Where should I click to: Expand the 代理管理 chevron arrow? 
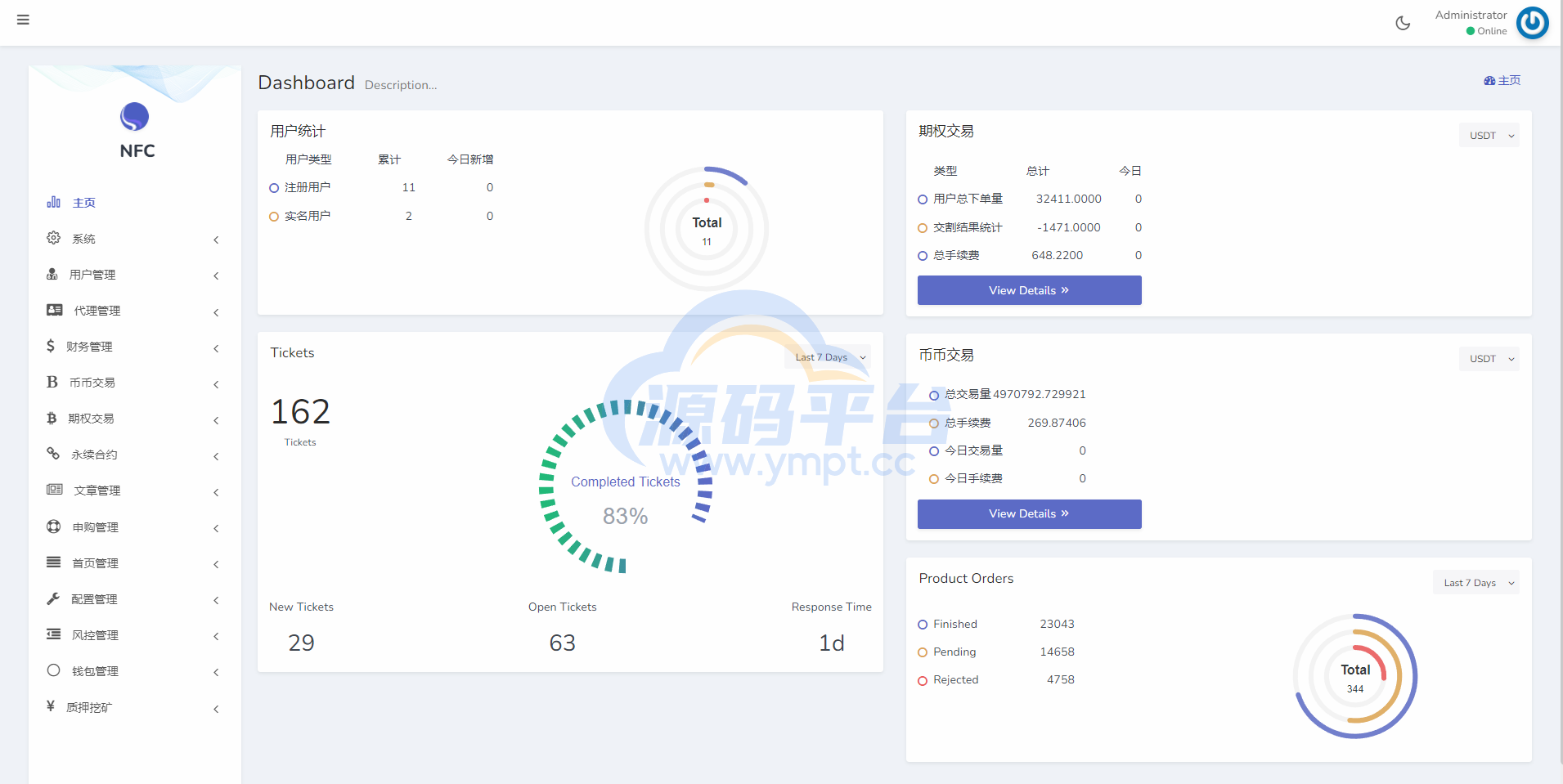coord(216,312)
